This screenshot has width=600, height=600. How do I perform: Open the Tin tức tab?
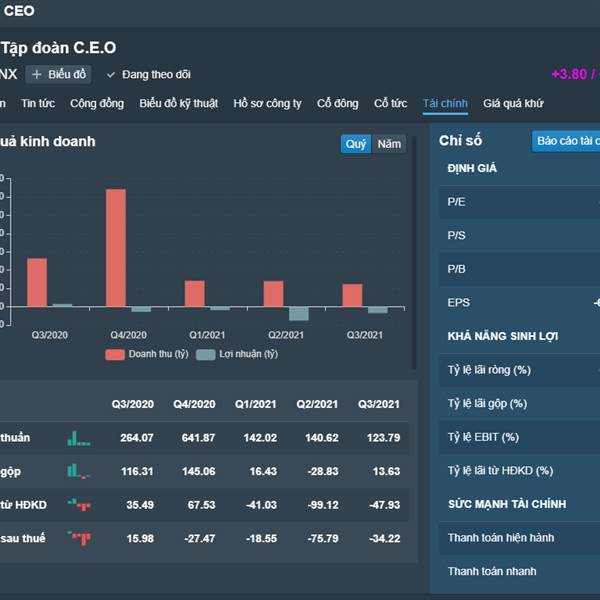tap(38, 103)
